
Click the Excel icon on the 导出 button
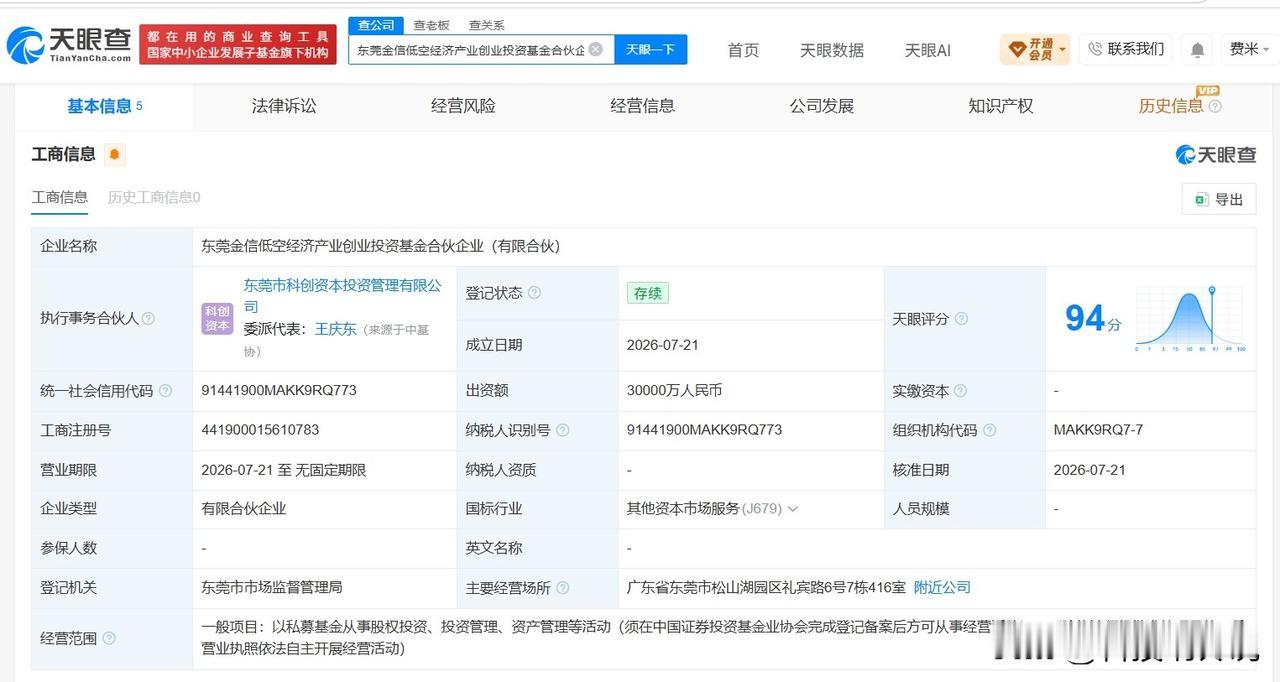tap(1201, 199)
